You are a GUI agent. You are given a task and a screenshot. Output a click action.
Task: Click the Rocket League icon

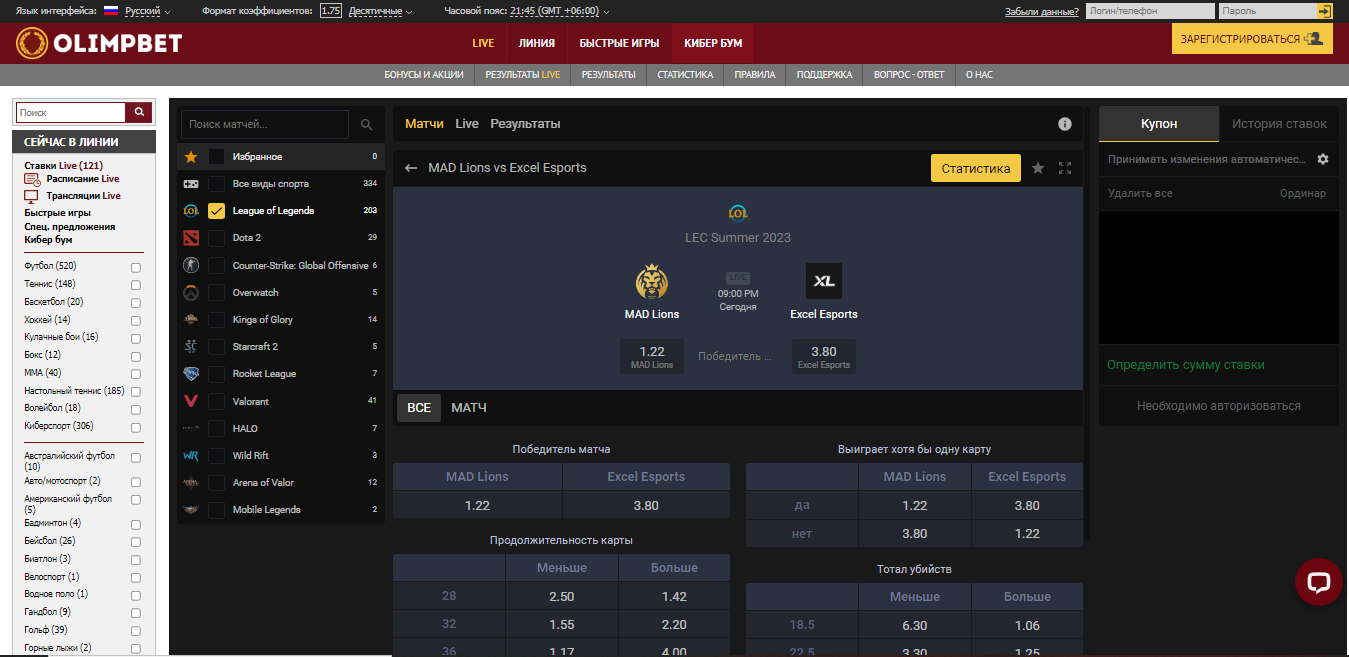click(191, 373)
